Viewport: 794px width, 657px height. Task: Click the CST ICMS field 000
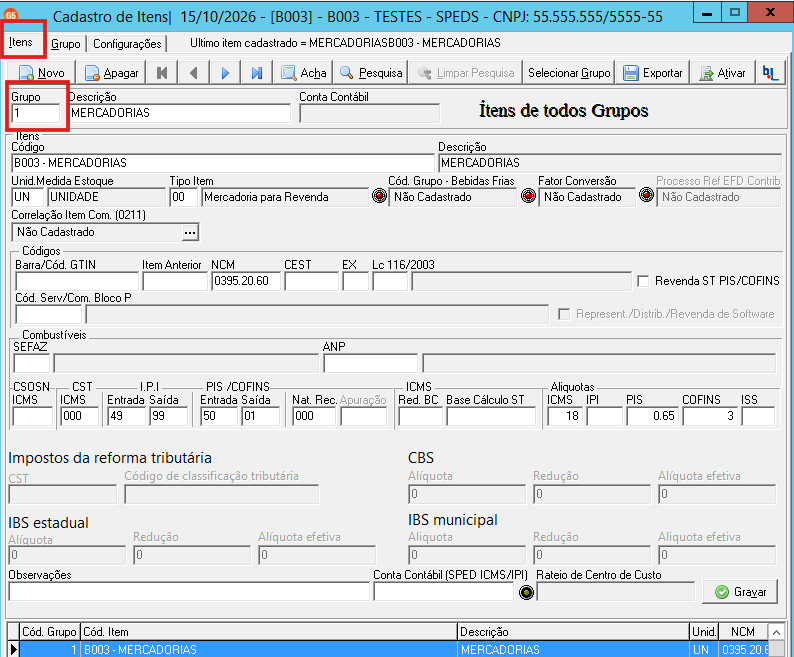click(80, 416)
